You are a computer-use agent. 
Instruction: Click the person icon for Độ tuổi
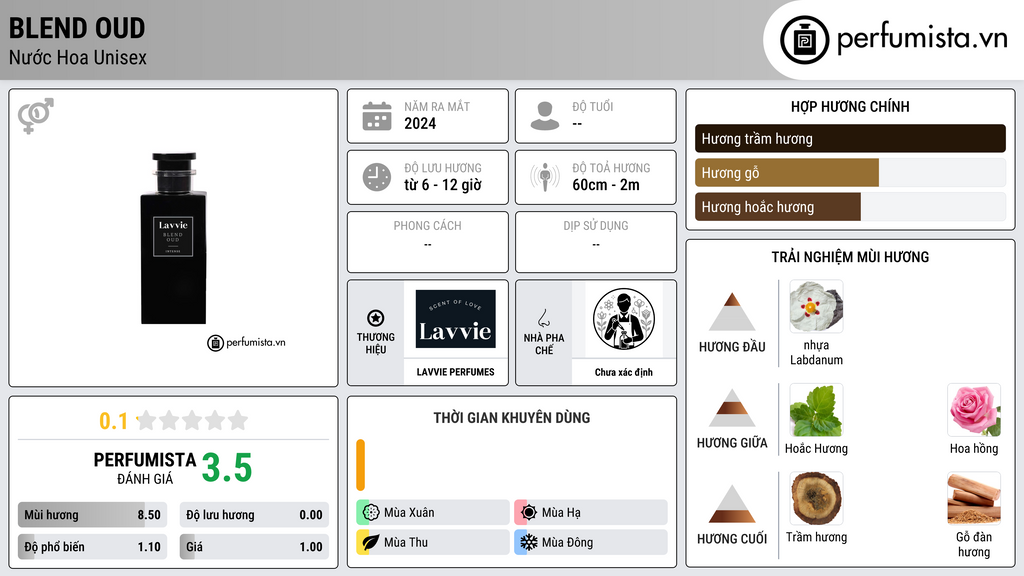[x=545, y=116]
